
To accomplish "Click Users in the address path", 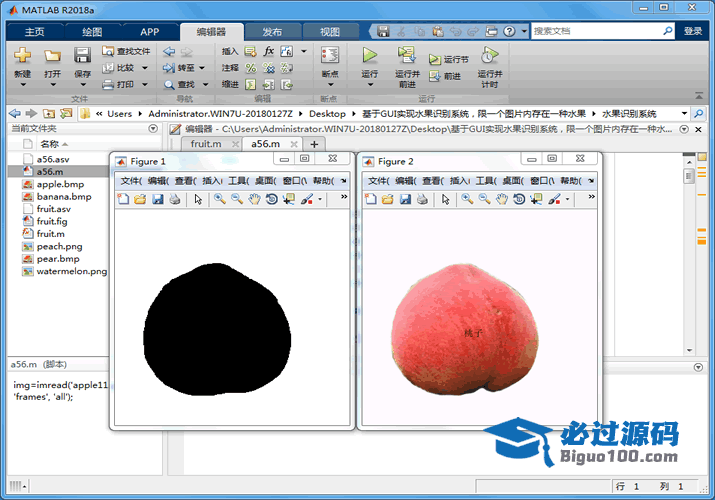I will pyautogui.click(x=119, y=113).
